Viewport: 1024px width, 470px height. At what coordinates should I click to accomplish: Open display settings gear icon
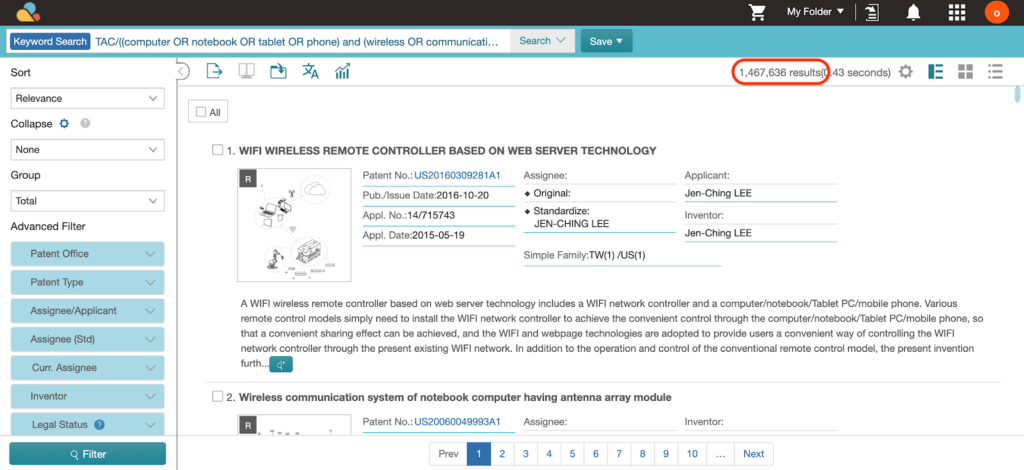point(906,72)
